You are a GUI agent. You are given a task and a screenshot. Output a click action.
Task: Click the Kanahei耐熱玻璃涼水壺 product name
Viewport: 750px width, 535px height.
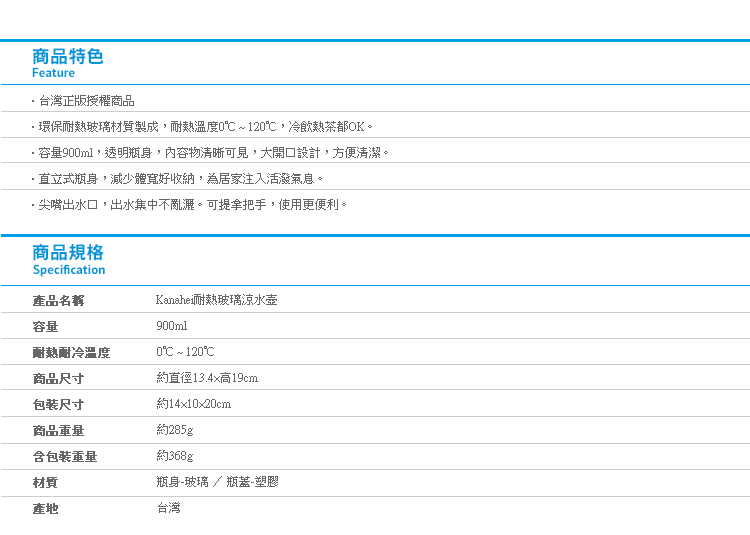coord(216,300)
